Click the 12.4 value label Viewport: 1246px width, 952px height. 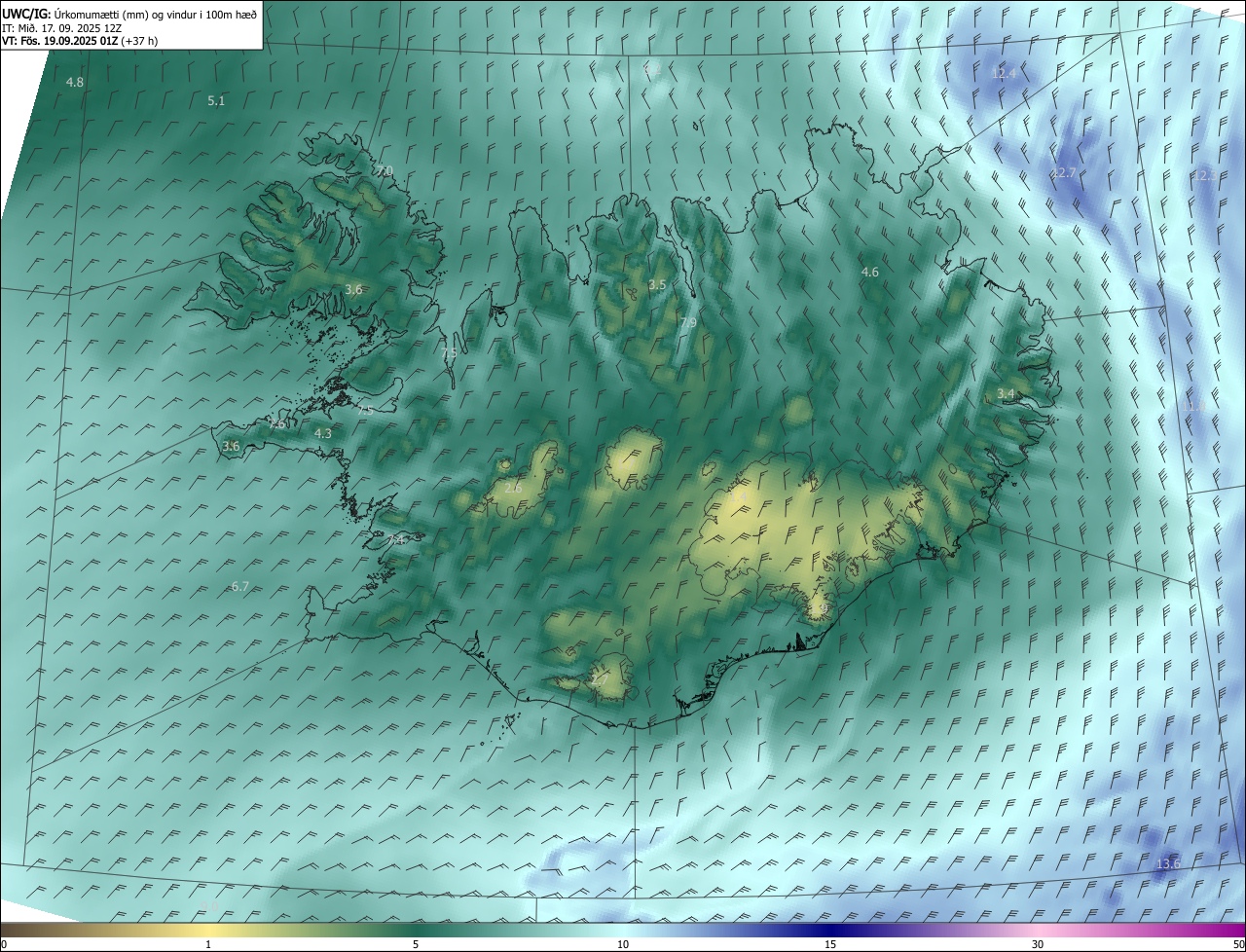[1004, 74]
